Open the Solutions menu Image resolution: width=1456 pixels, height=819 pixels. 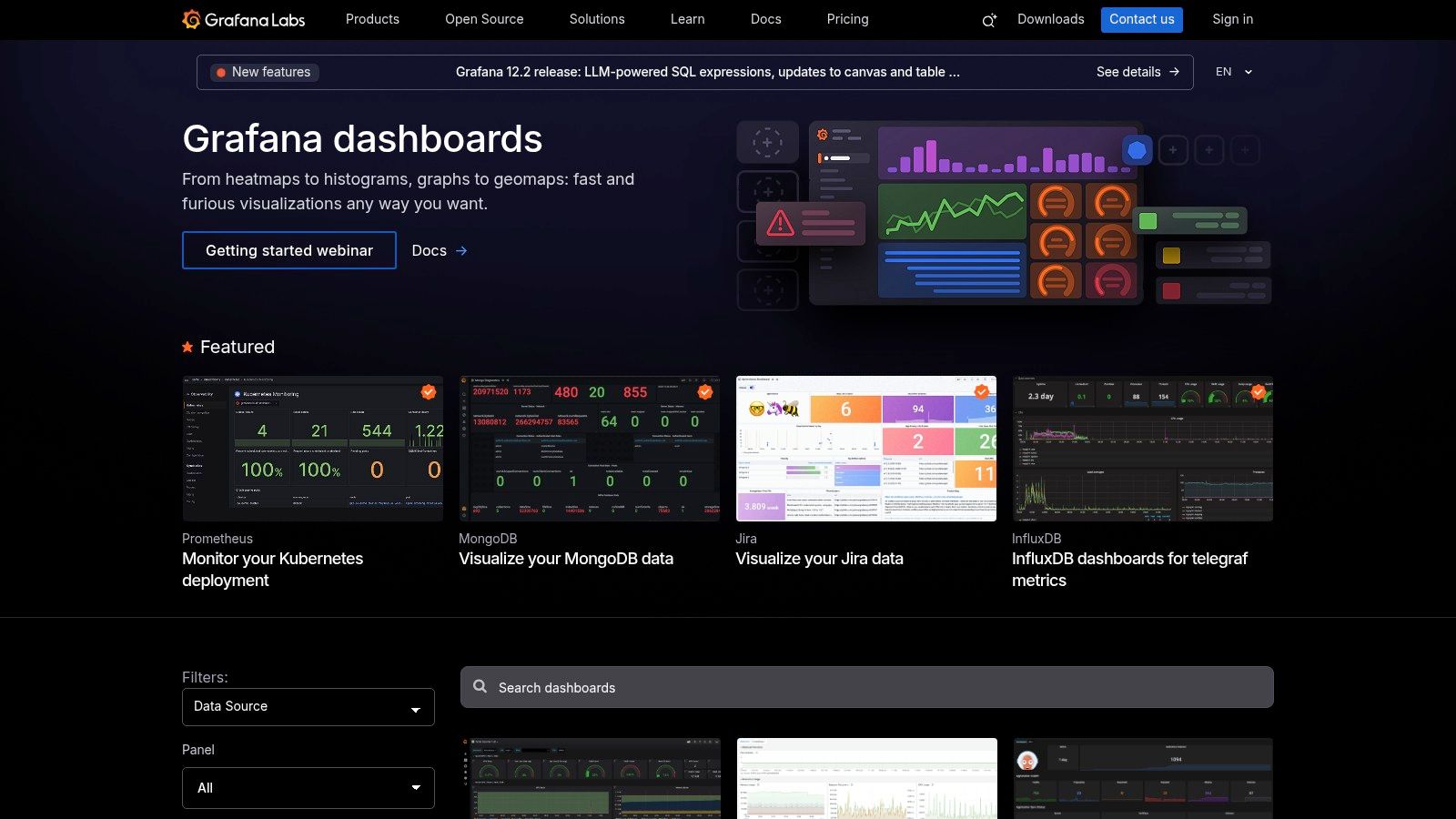pos(597,19)
